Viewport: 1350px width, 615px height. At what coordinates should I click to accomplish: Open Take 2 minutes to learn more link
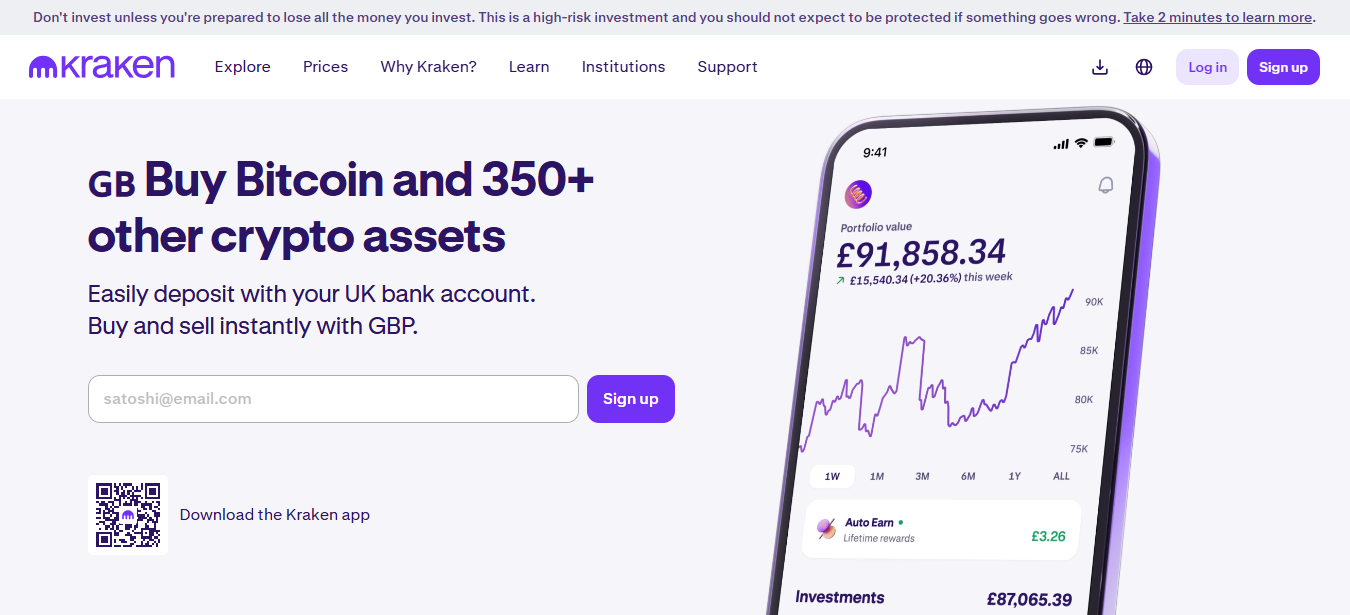tap(1217, 17)
